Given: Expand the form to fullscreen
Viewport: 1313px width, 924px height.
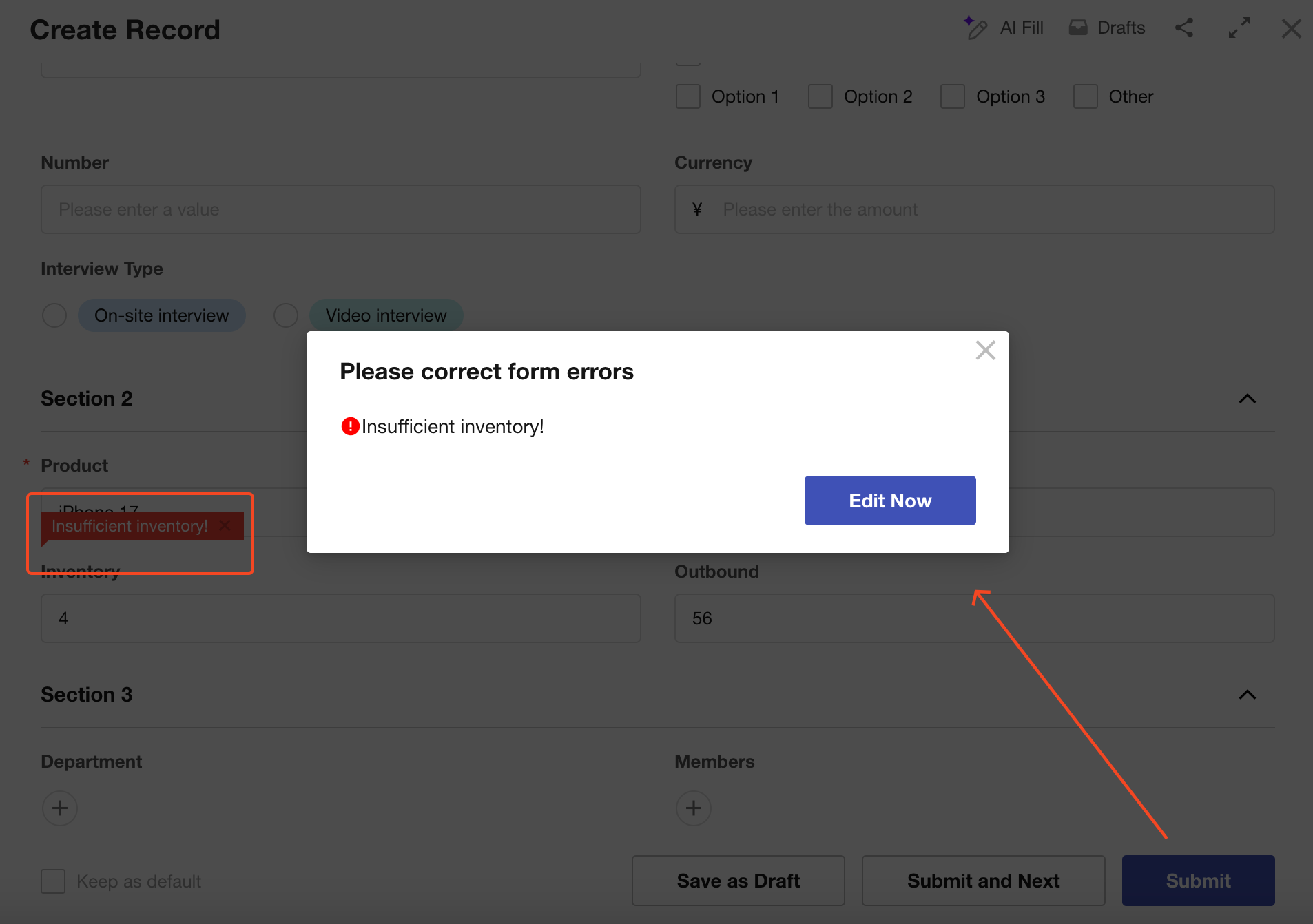Looking at the screenshot, I should (1239, 28).
